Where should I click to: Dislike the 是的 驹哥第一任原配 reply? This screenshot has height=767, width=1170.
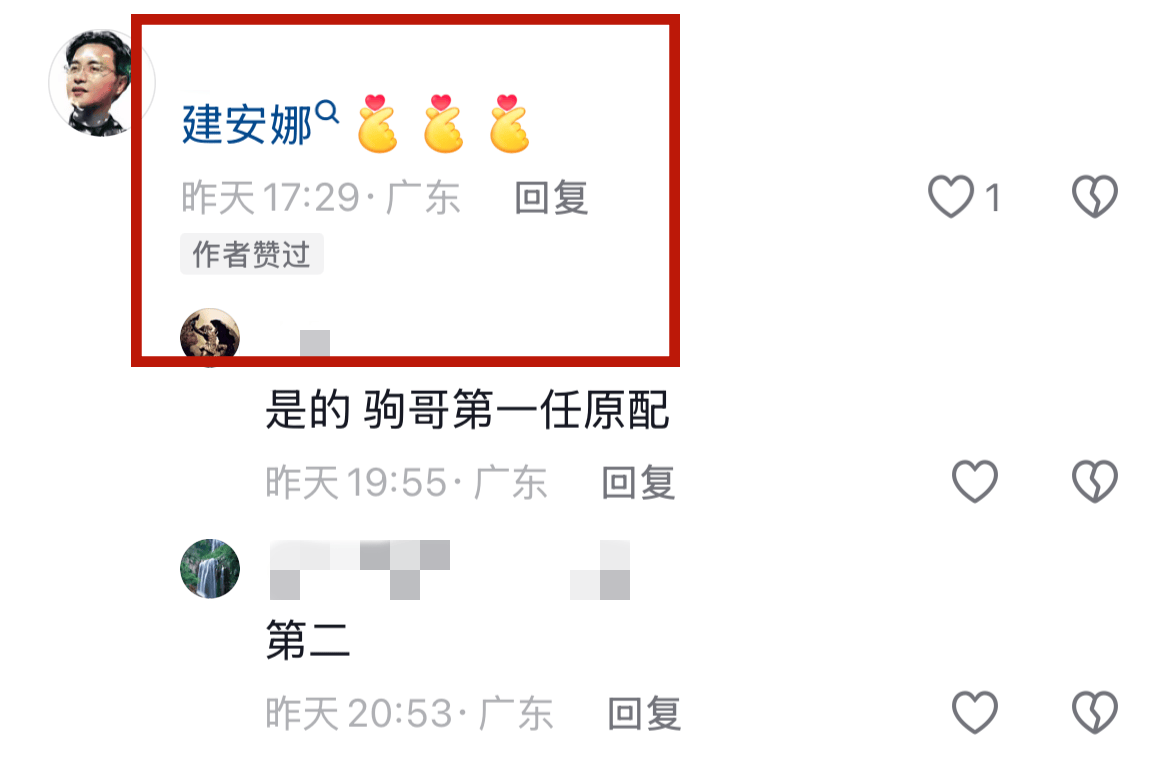point(1095,481)
